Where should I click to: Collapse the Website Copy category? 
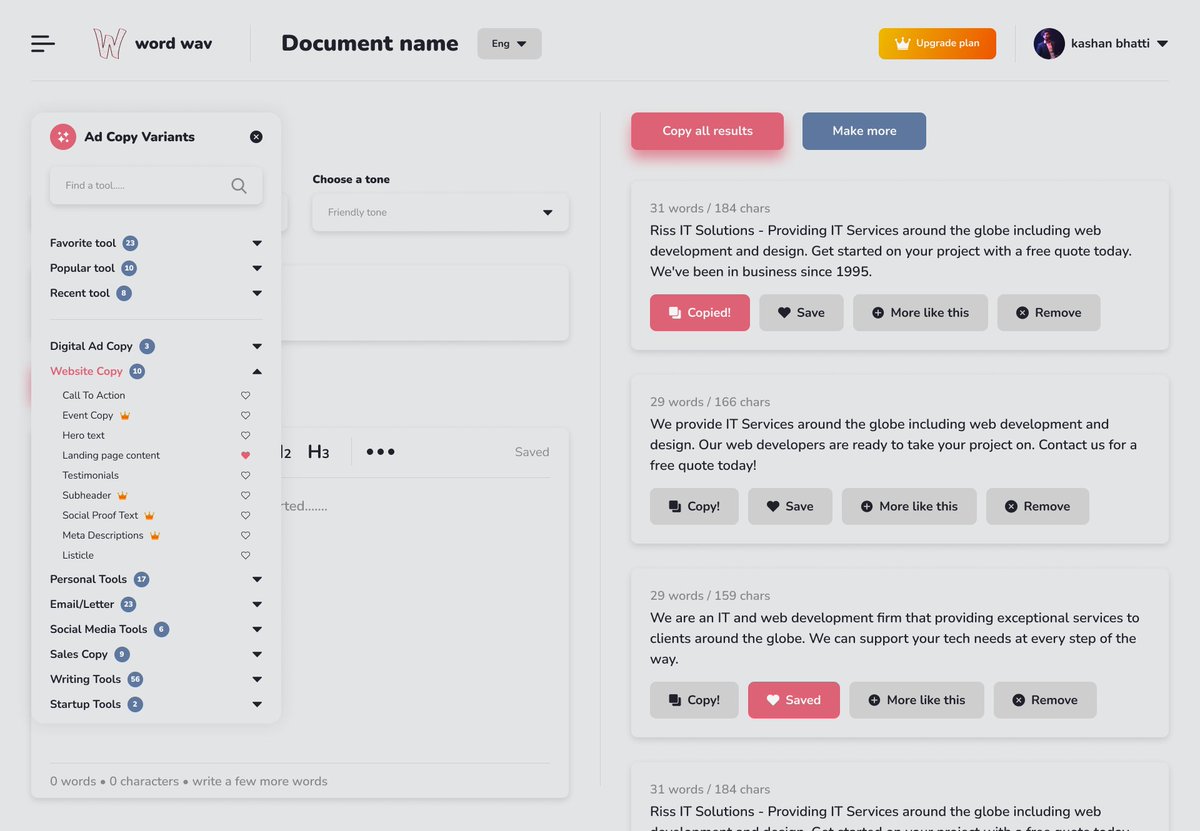(x=257, y=371)
